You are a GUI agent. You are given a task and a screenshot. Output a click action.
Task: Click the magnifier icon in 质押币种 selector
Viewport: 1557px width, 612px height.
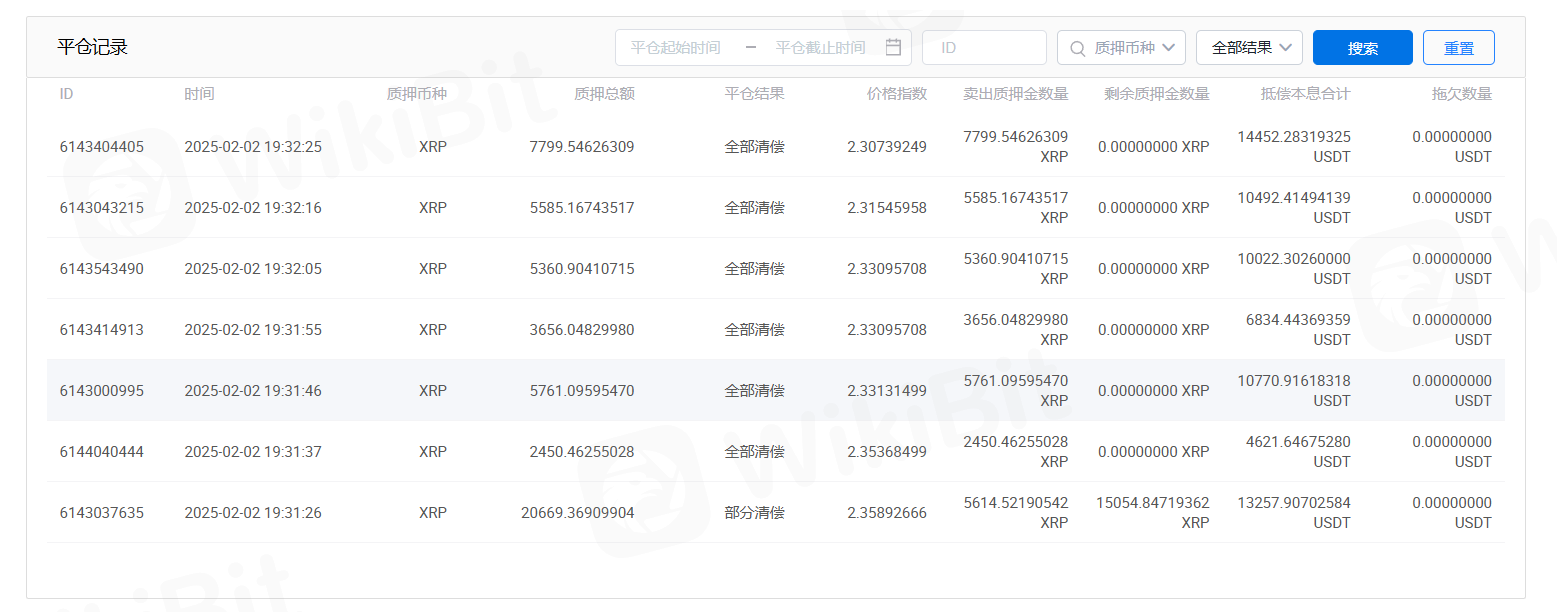coord(1077,48)
